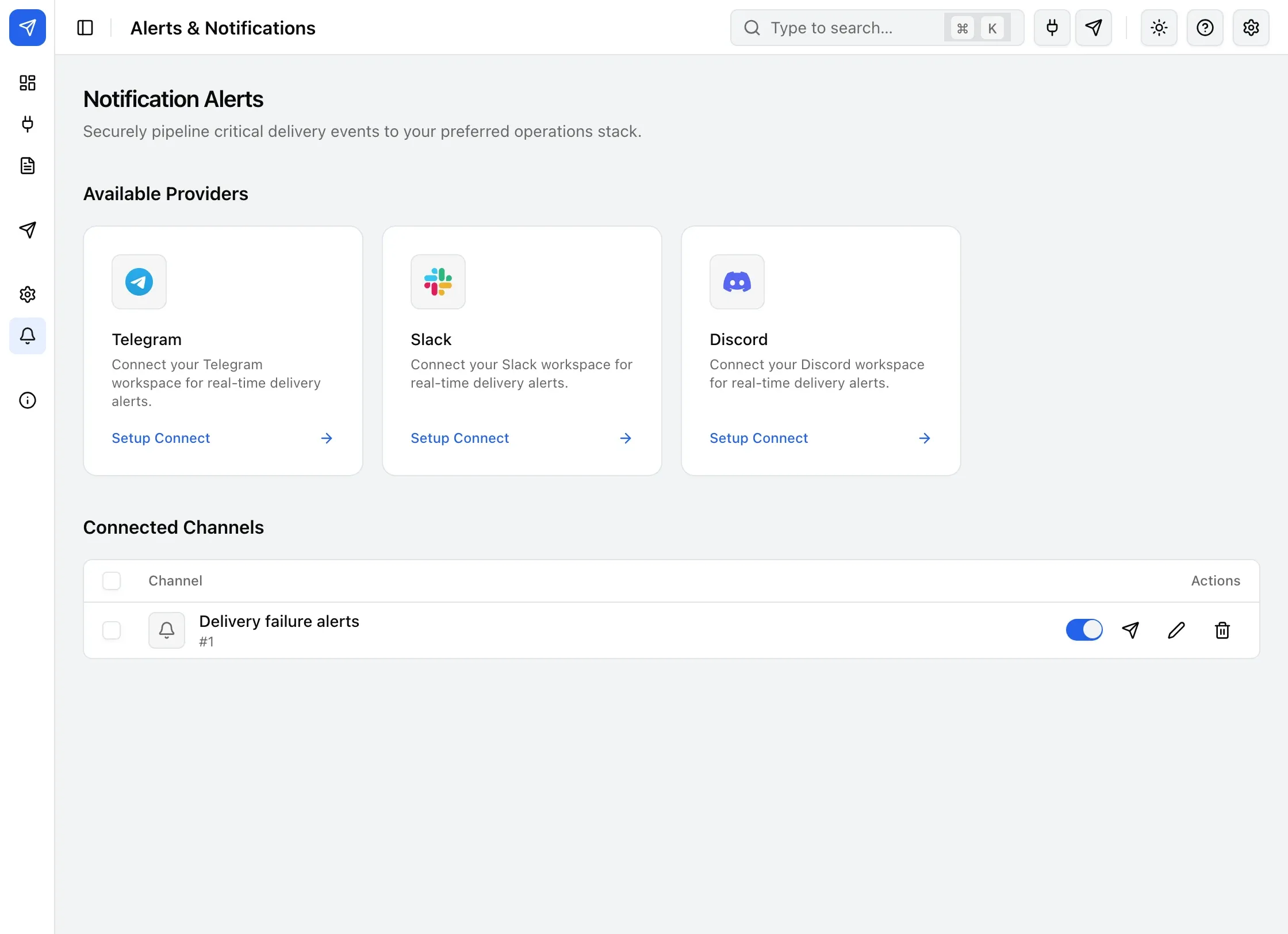The image size is (1288, 934).
Task: Open the info circle icon in sidebar
Action: 28,400
